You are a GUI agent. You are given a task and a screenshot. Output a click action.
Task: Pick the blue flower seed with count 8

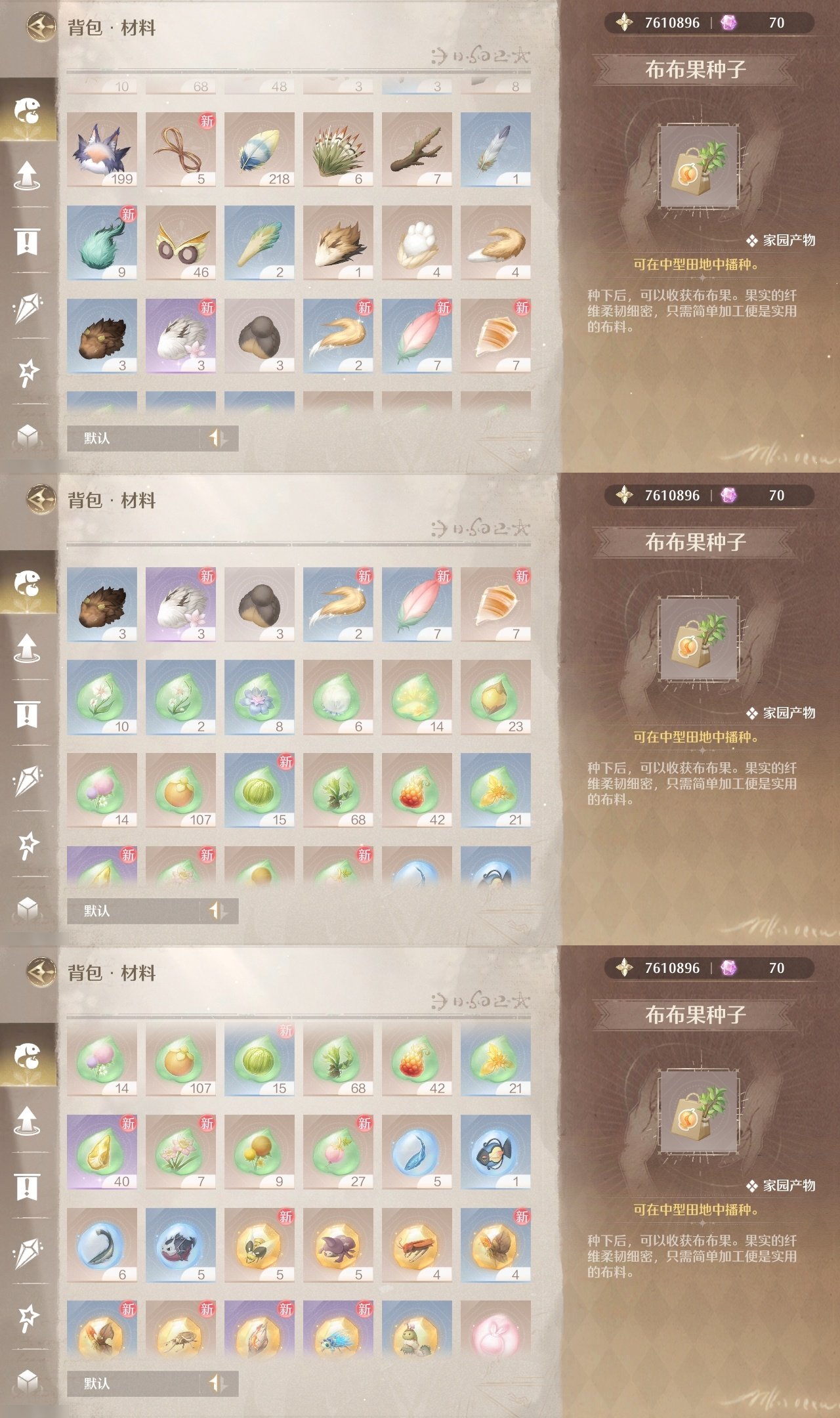click(259, 697)
